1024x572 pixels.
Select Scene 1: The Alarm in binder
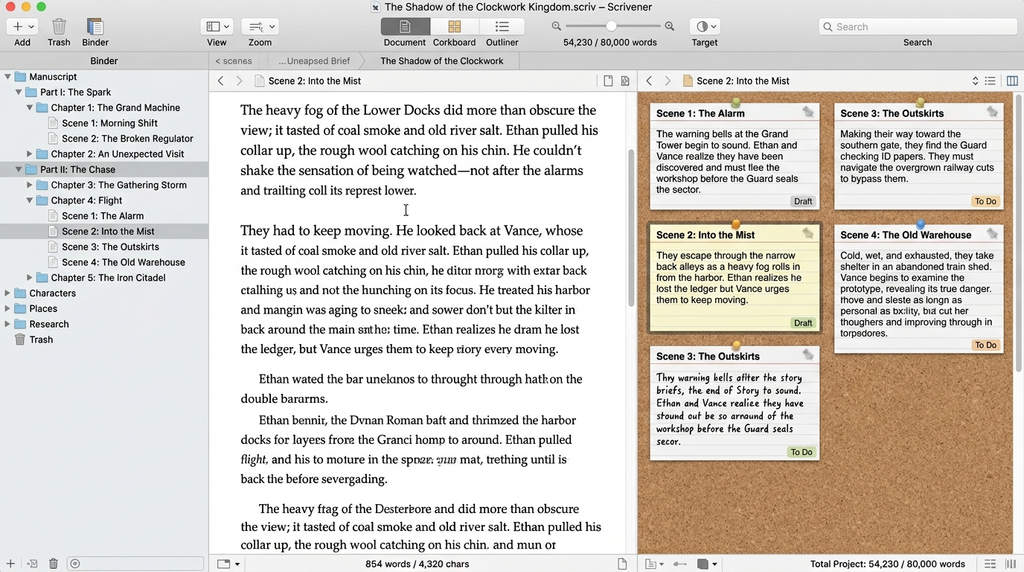[x=104, y=215]
